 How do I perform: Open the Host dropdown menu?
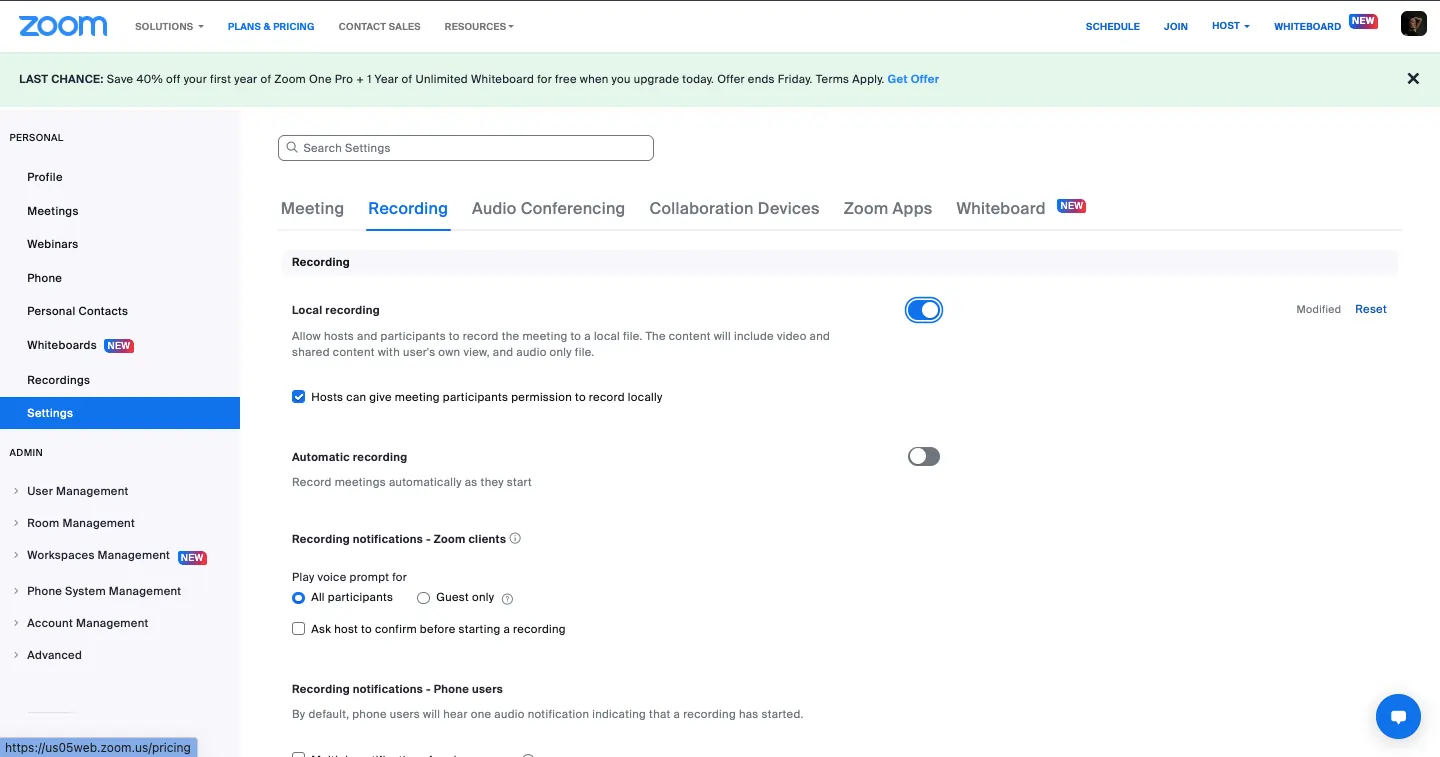pyautogui.click(x=1229, y=25)
